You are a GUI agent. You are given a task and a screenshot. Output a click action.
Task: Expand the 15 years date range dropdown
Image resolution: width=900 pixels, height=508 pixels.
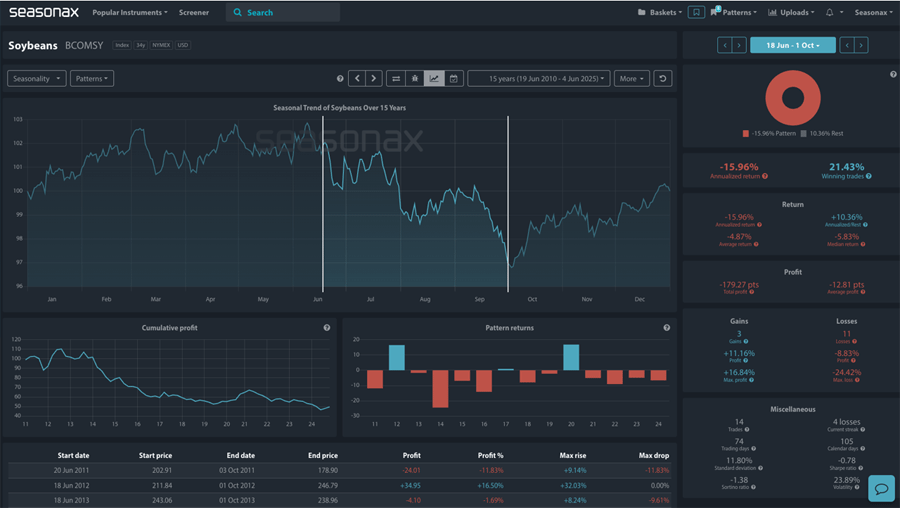click(539, 78)
